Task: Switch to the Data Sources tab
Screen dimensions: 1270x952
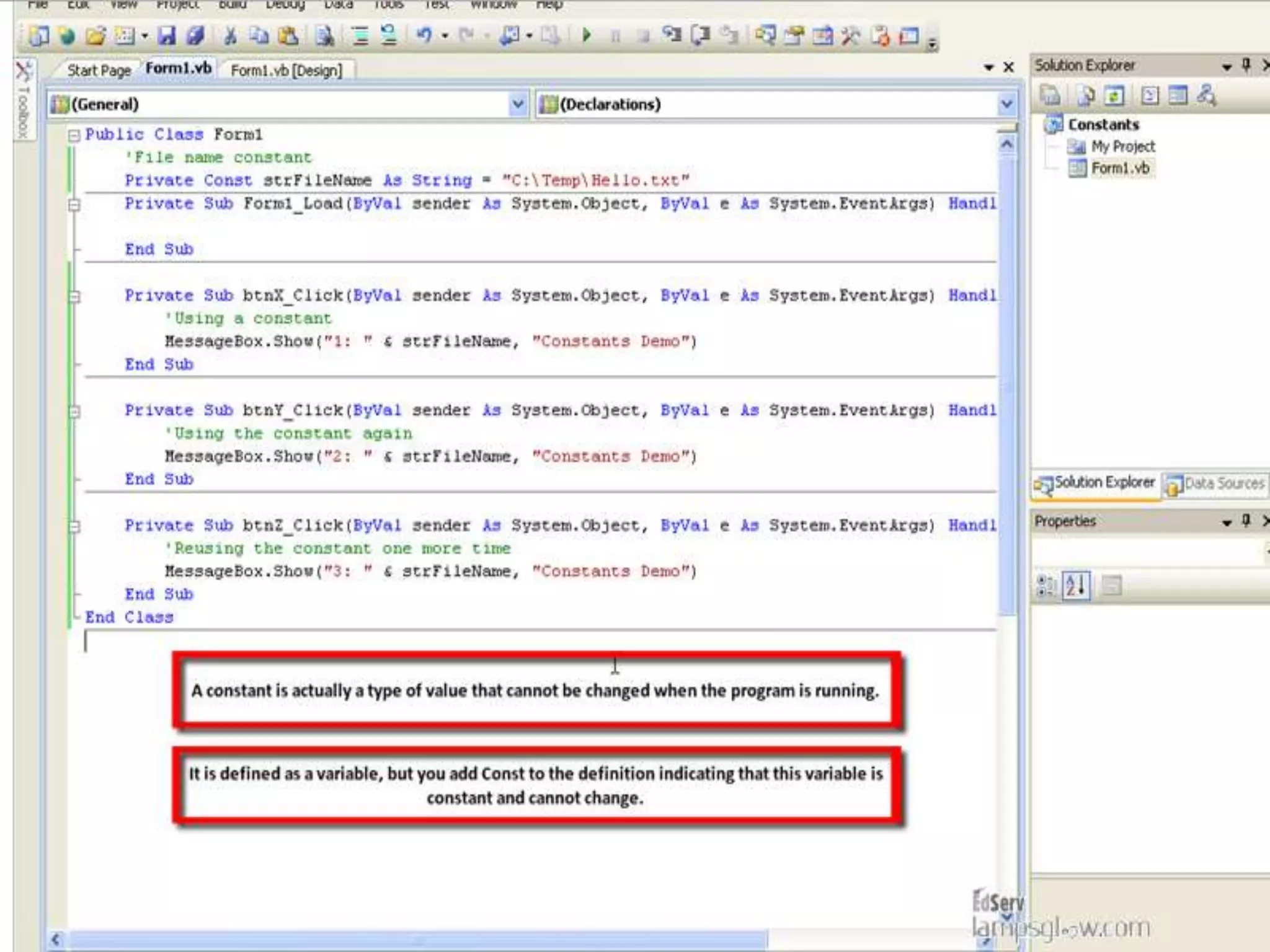Action: pos(1215,483)
